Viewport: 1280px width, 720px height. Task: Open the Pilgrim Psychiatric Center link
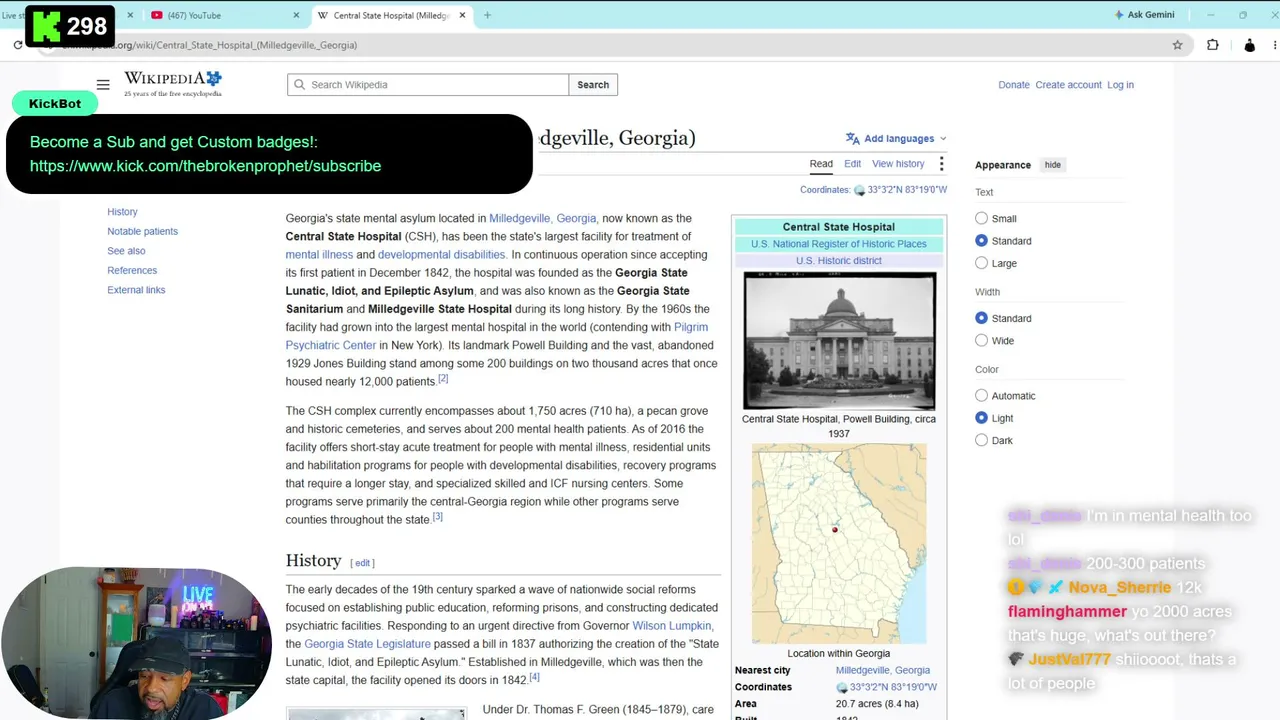click(497, 336)
